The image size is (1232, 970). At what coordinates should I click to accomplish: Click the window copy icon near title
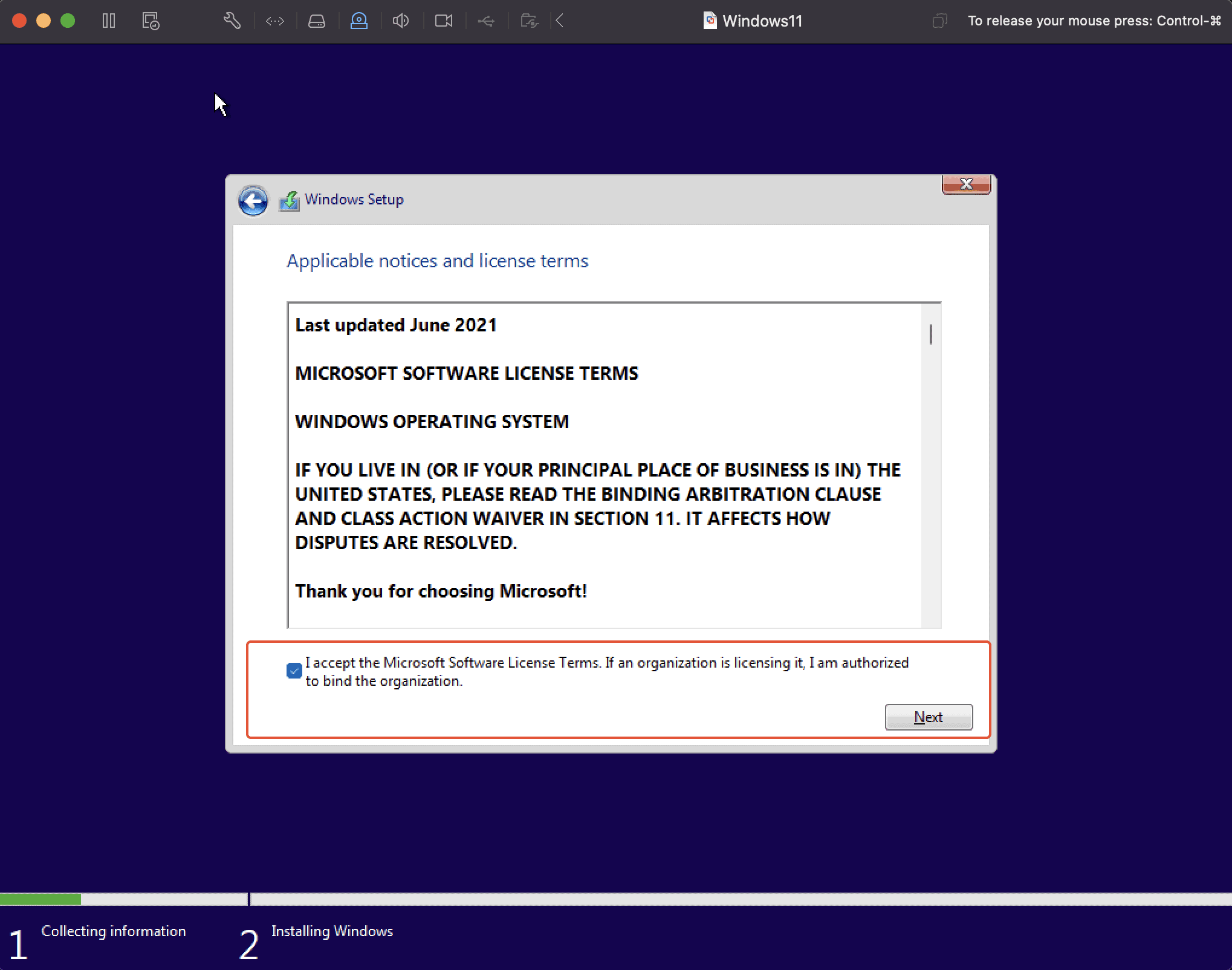(939, 21)
